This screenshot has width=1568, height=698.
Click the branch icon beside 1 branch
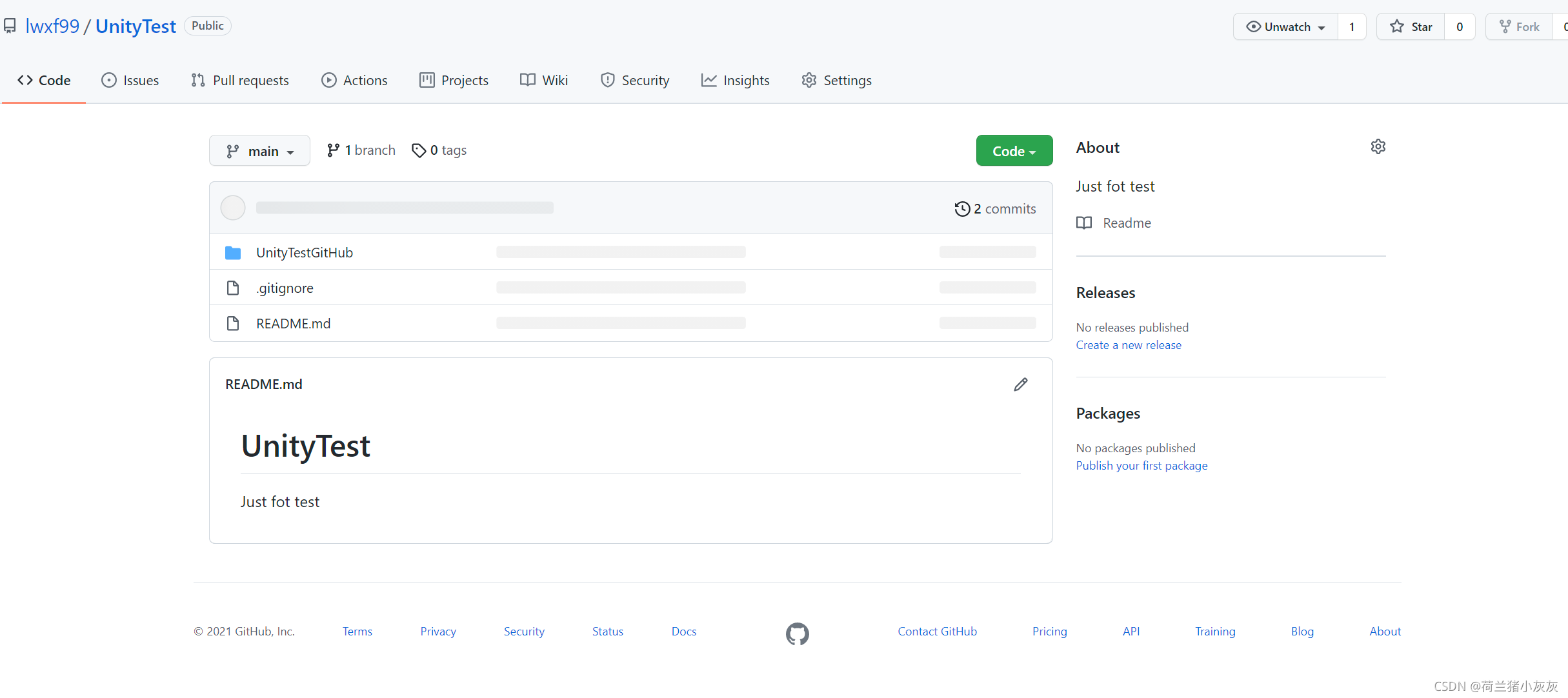coord(333,150)
